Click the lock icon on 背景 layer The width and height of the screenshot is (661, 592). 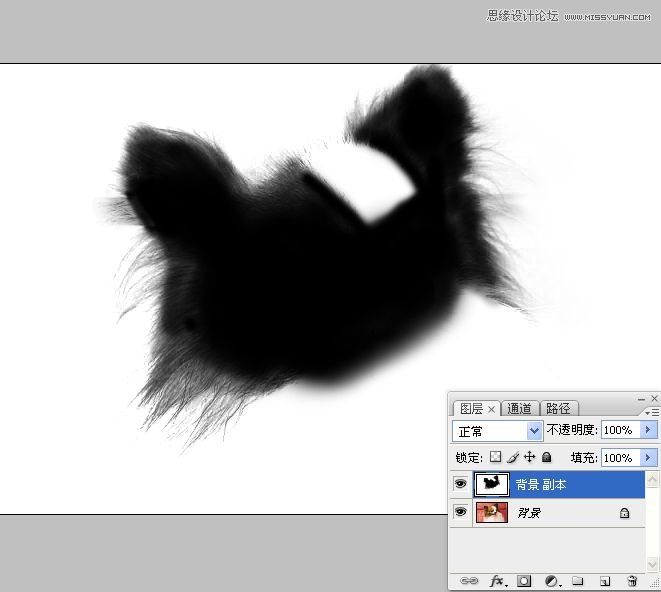[x=624, y=513]
